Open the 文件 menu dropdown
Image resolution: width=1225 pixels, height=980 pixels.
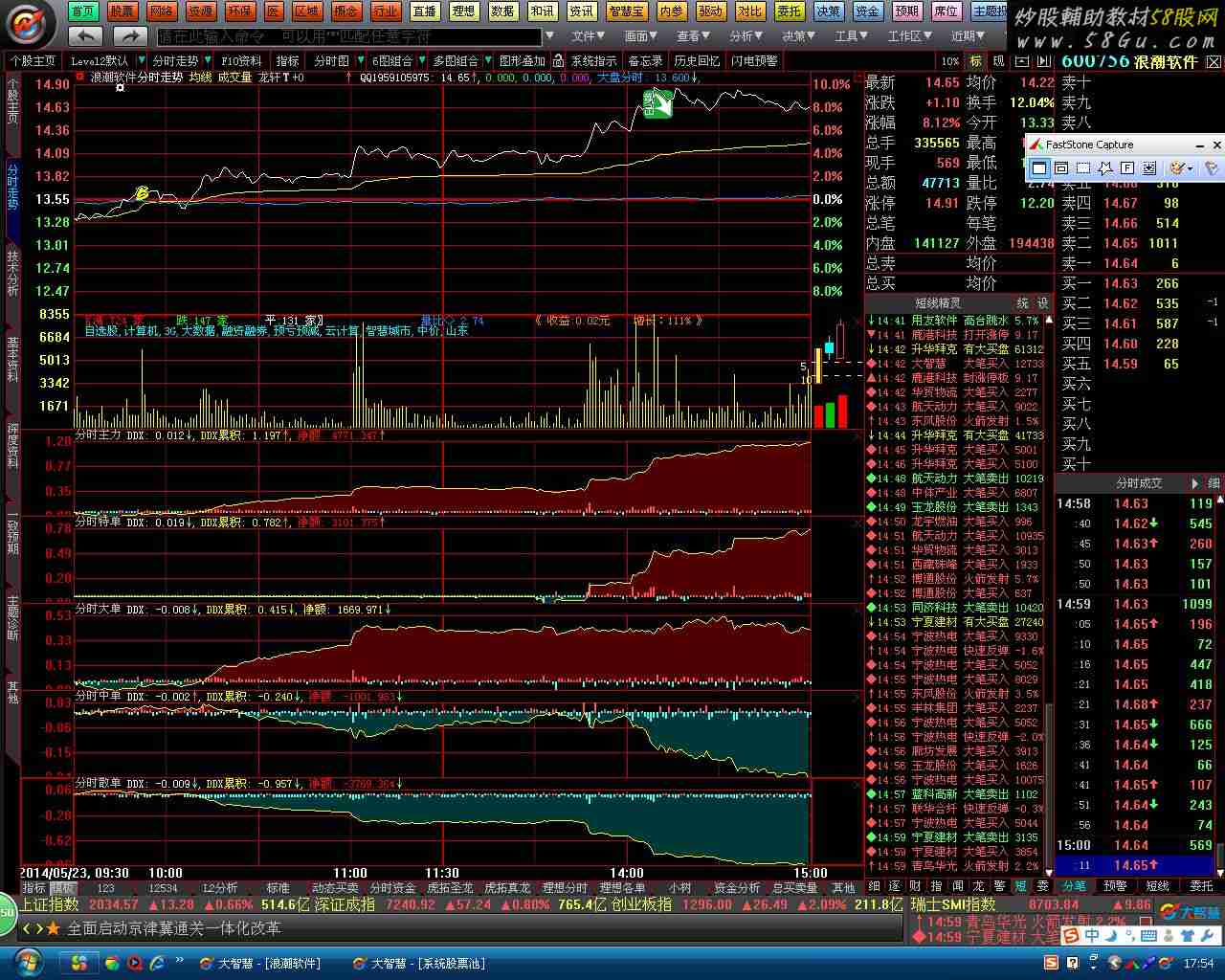[x=589, y=36]
